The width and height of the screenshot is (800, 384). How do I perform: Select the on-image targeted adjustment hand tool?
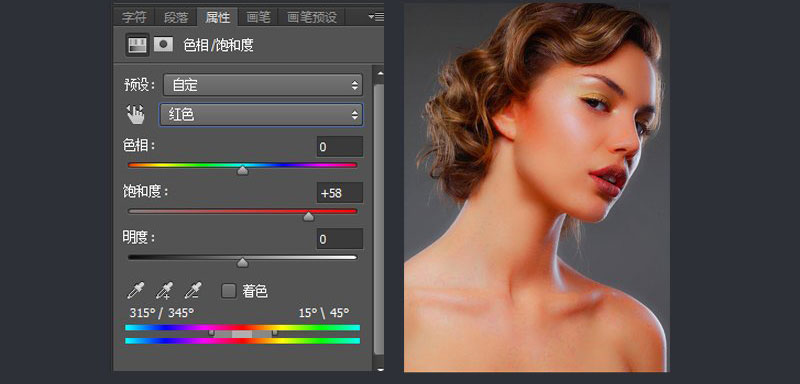pos(136,115)
